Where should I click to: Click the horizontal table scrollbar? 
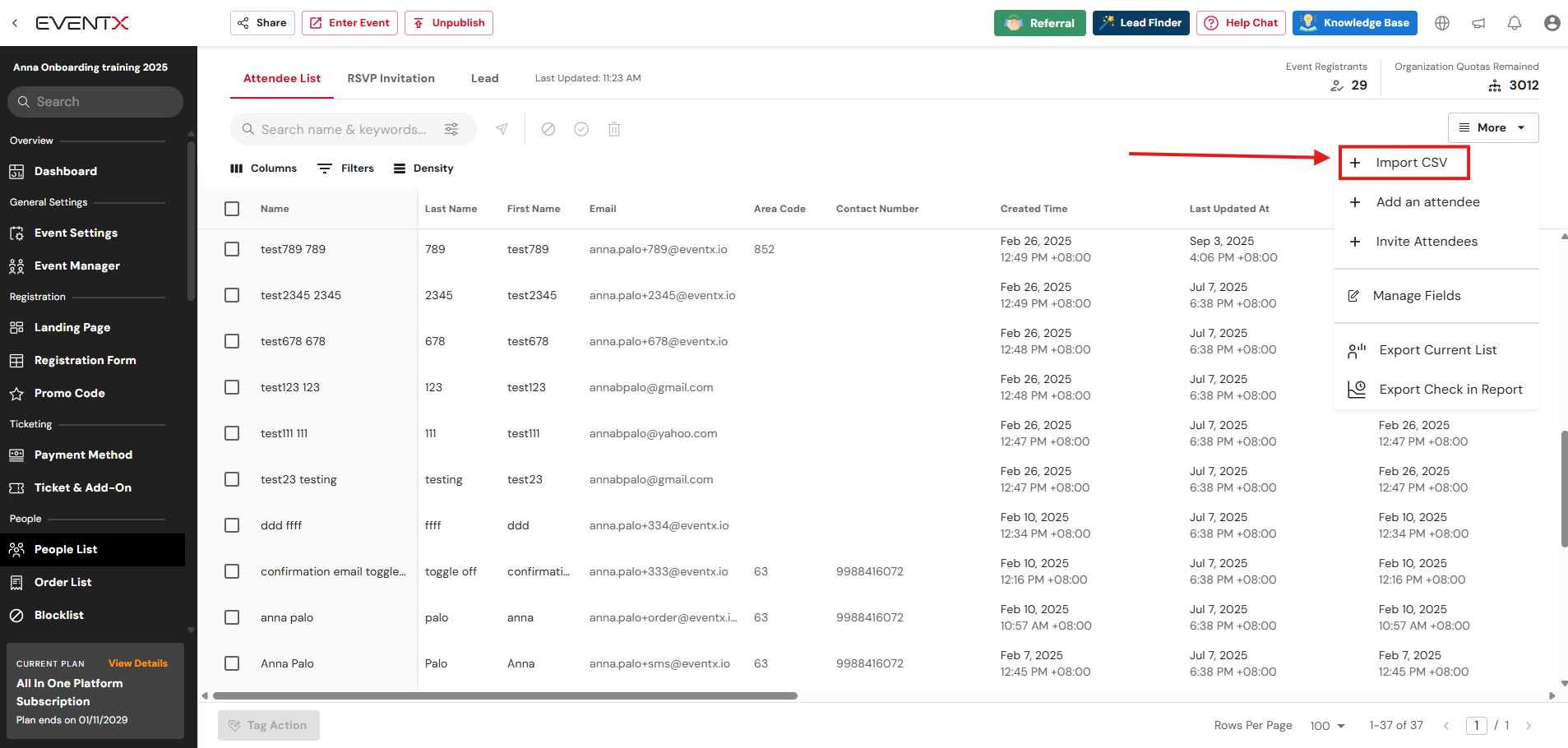click(505, 695)
